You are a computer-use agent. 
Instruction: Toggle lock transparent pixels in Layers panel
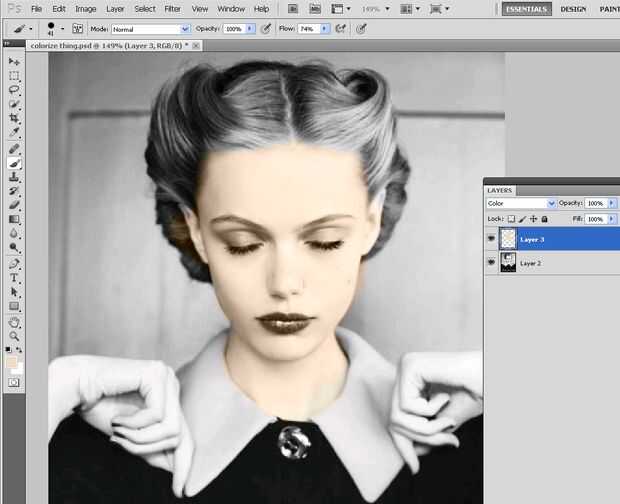pos(511,218)
